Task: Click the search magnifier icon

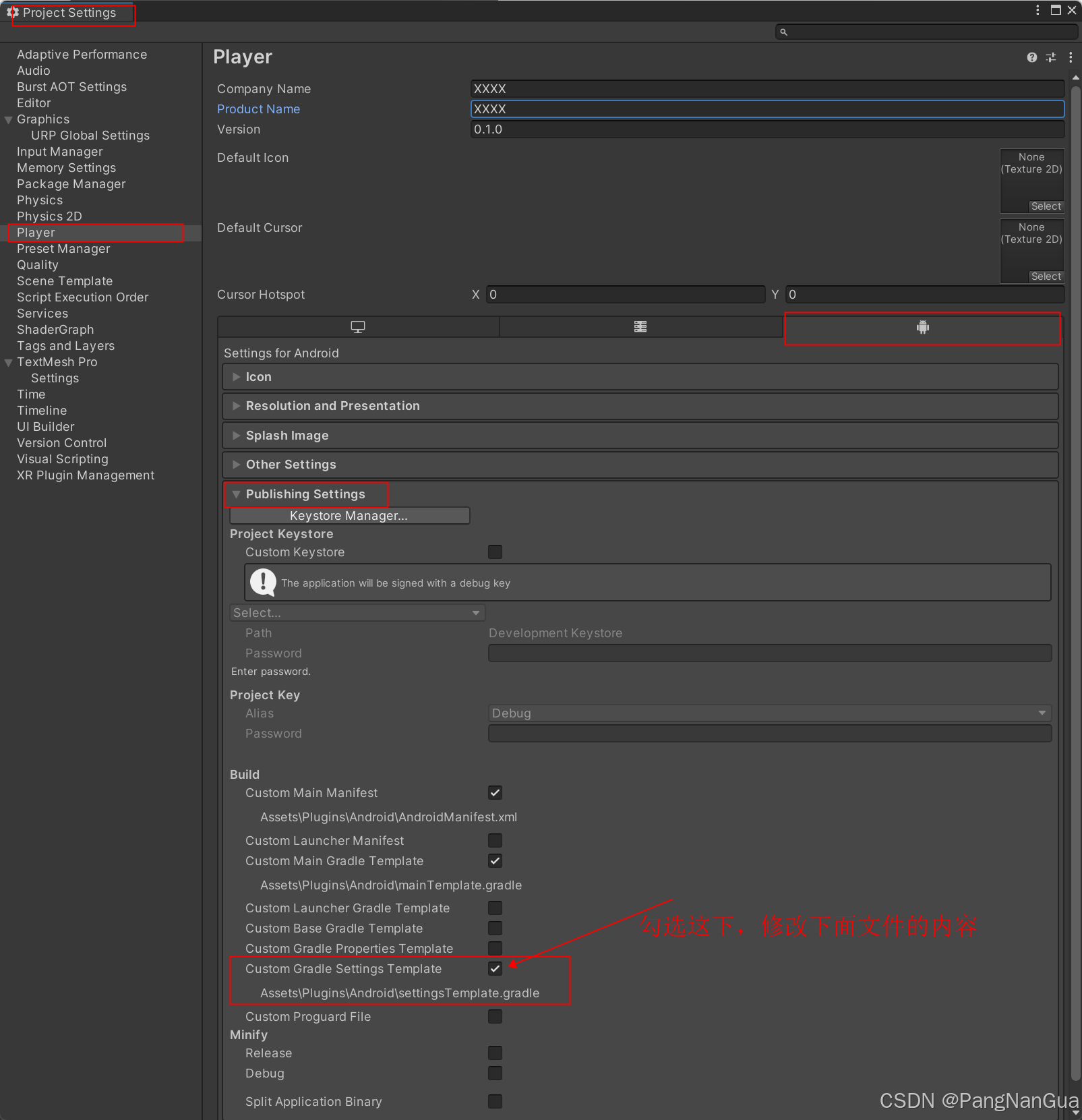Action: pos(783,31)
